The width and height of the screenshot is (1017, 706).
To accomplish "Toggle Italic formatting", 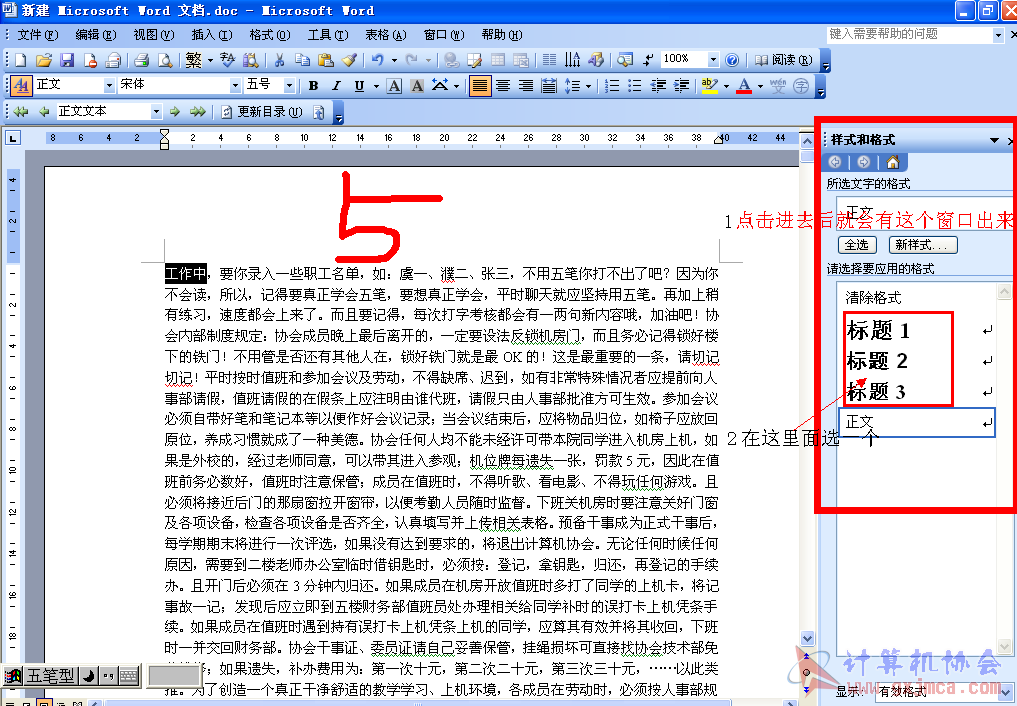I will pos(336,86).
